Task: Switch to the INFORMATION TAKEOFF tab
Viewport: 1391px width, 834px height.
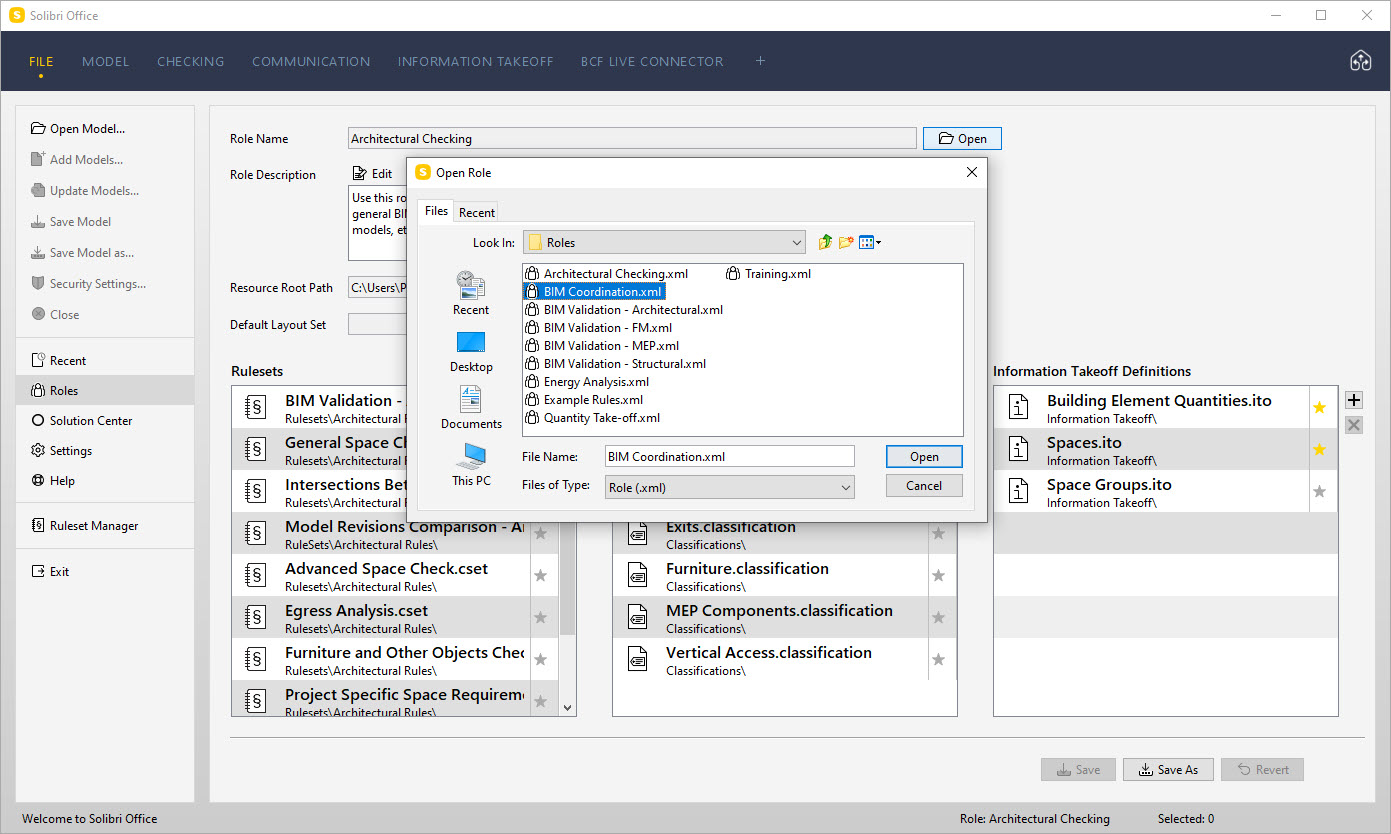Action: pos(475,61)
